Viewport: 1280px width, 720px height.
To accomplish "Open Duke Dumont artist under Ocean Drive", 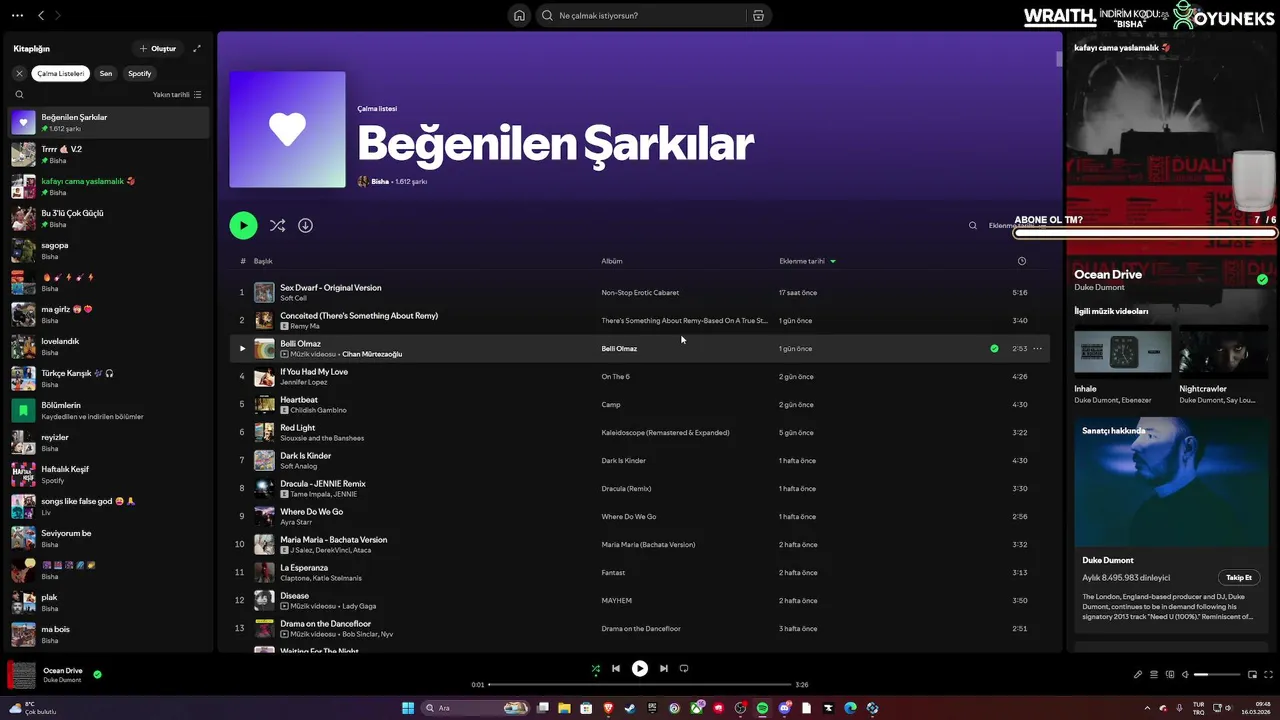I will pos(1099,287).
